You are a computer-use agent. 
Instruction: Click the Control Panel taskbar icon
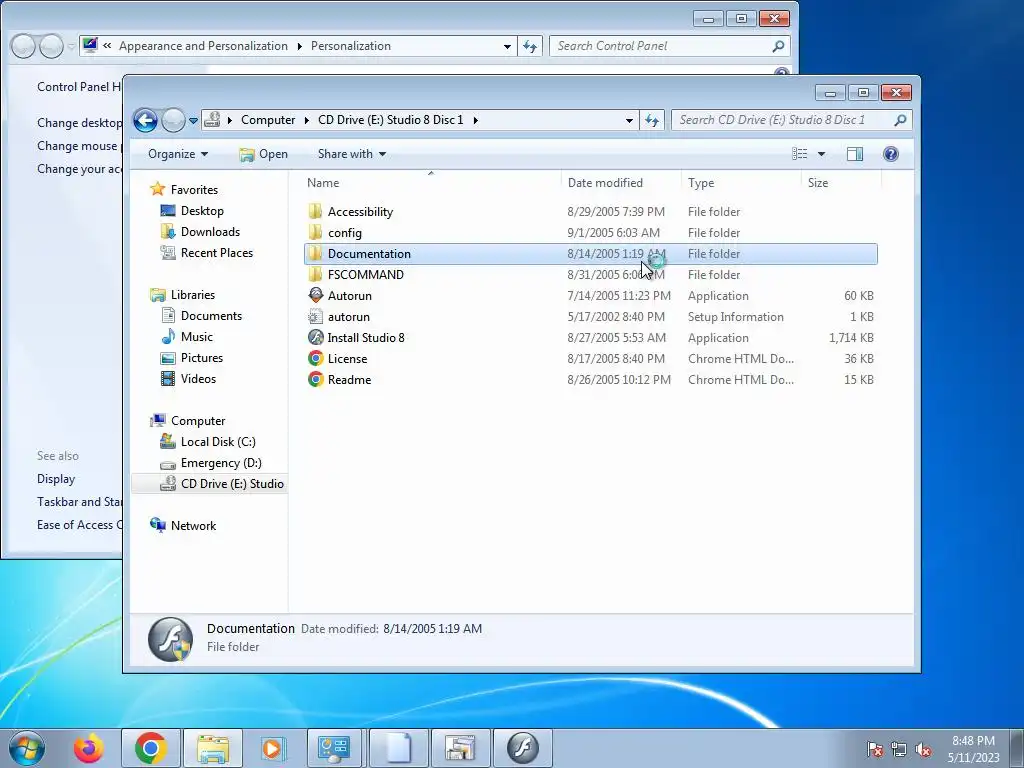tap(334, 748)
